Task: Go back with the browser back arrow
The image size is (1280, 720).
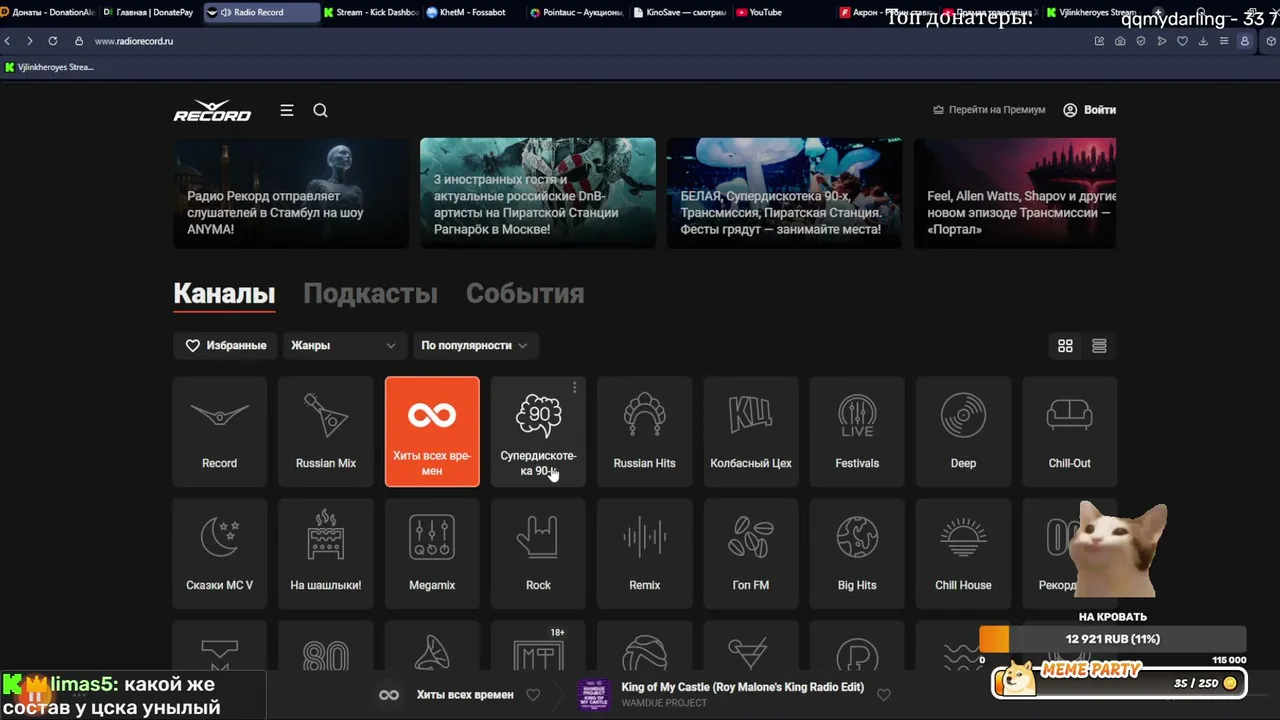Action: click(8, 41)
